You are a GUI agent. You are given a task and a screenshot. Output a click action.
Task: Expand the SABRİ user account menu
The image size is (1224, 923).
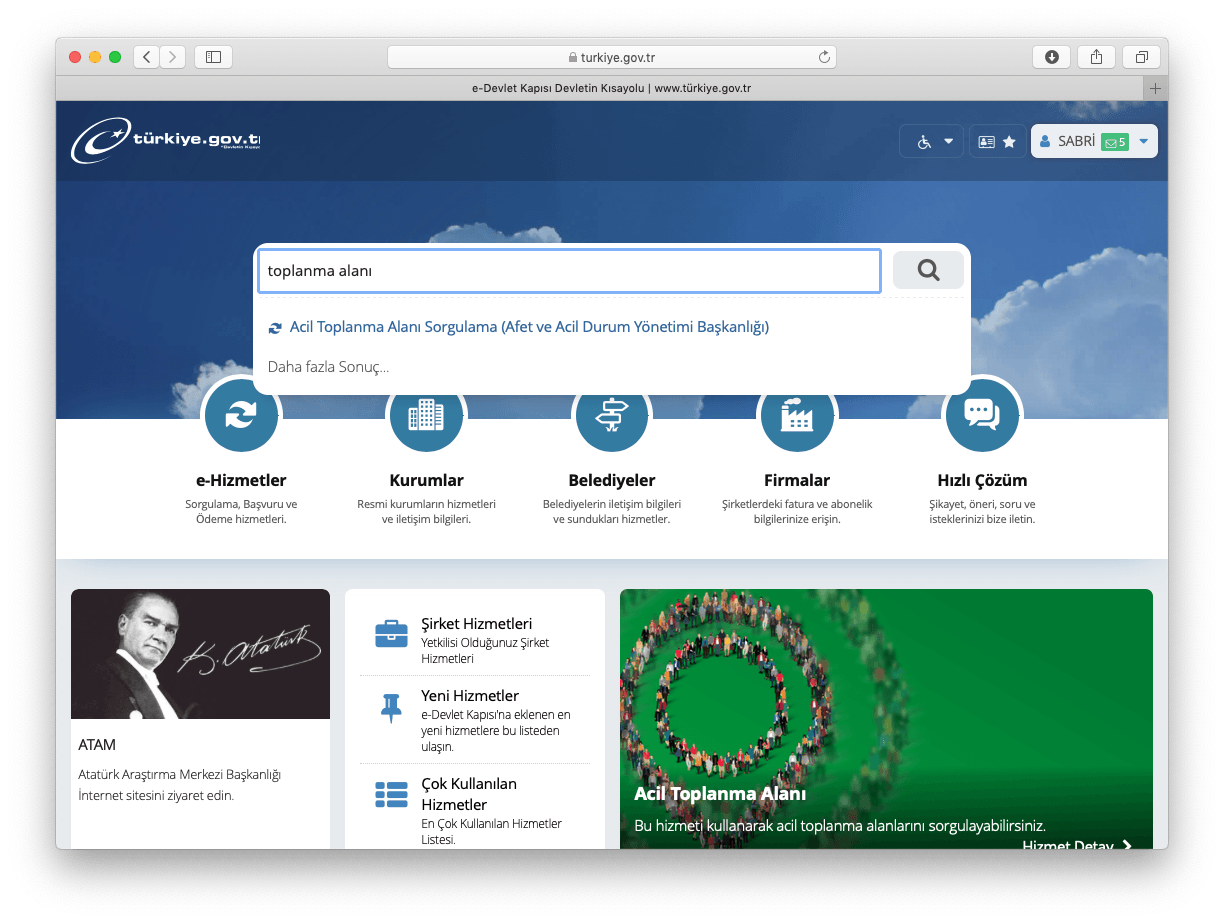click(x=1094, y=142)
